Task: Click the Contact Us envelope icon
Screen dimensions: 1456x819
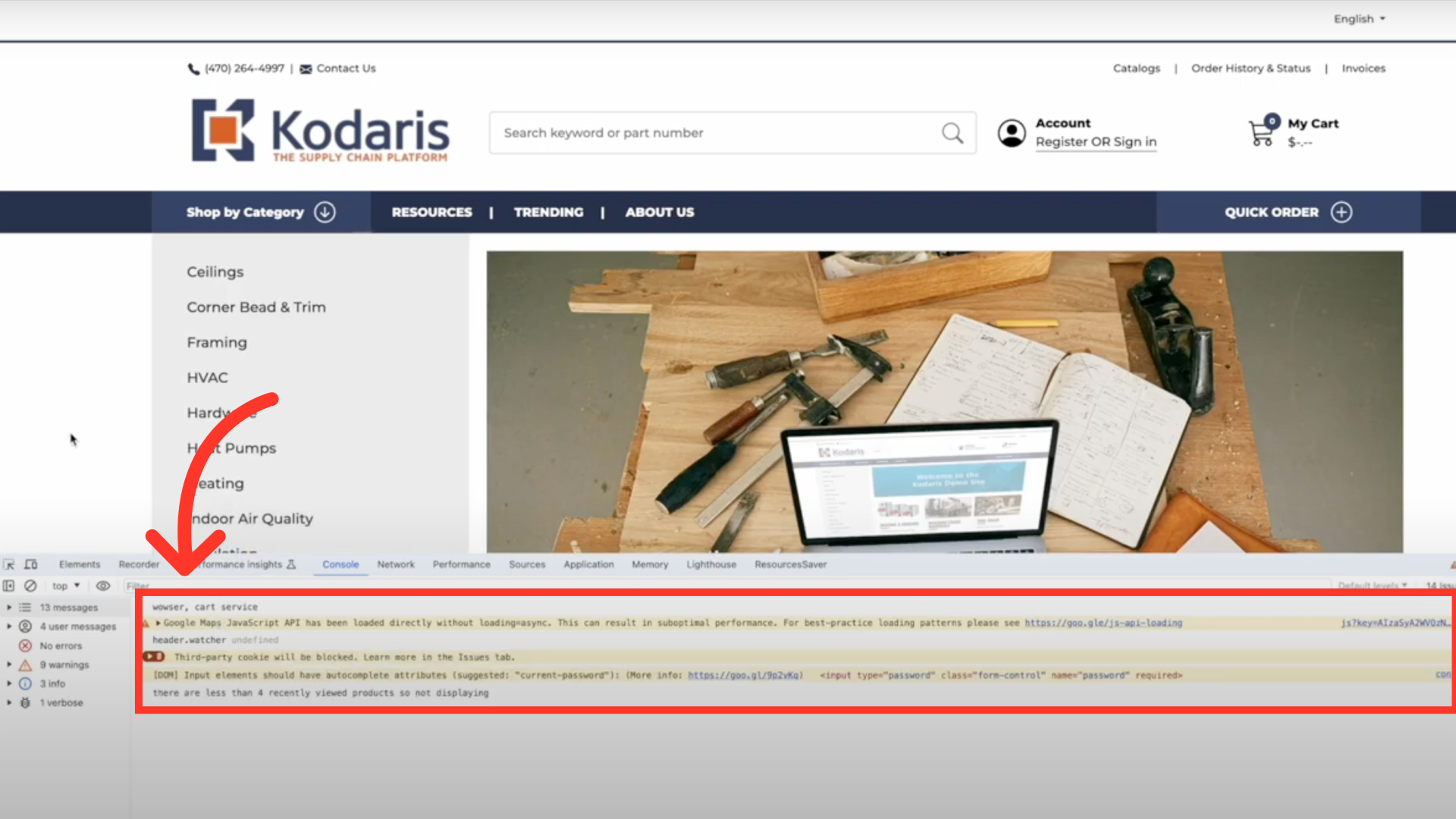Action: point(306,69)
